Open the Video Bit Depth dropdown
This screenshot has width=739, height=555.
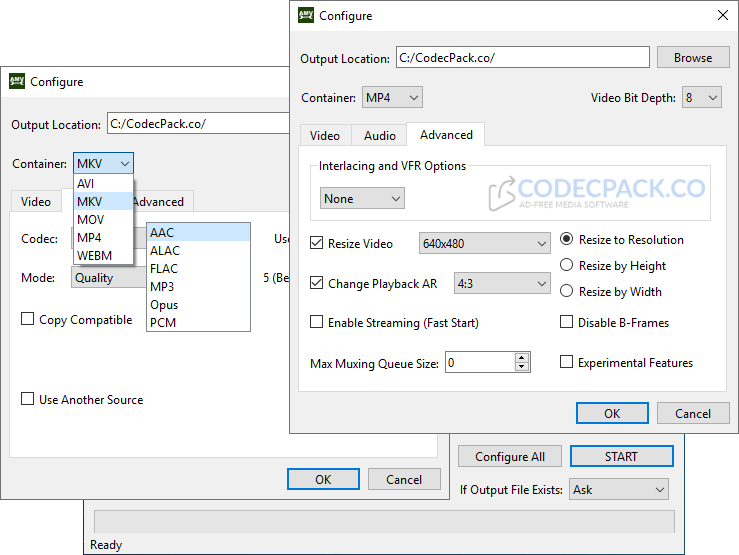click(x=701, y=98)
